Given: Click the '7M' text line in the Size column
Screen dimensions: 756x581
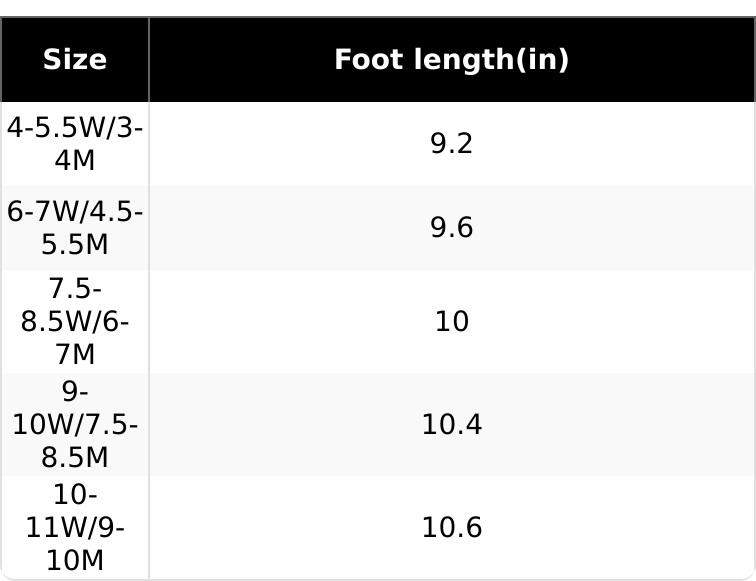Looking at the screenshot, I should point(75,354).
